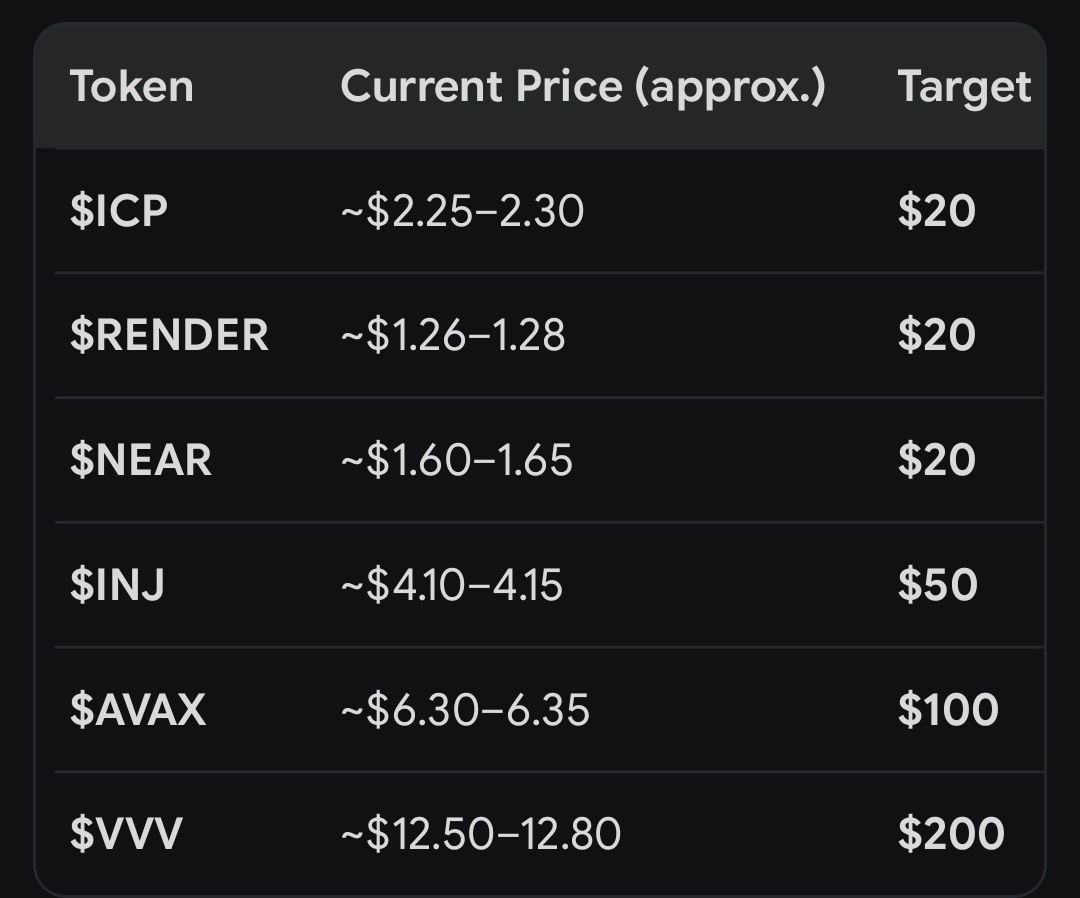
Task: Click the Token column header
Action: 132,86
